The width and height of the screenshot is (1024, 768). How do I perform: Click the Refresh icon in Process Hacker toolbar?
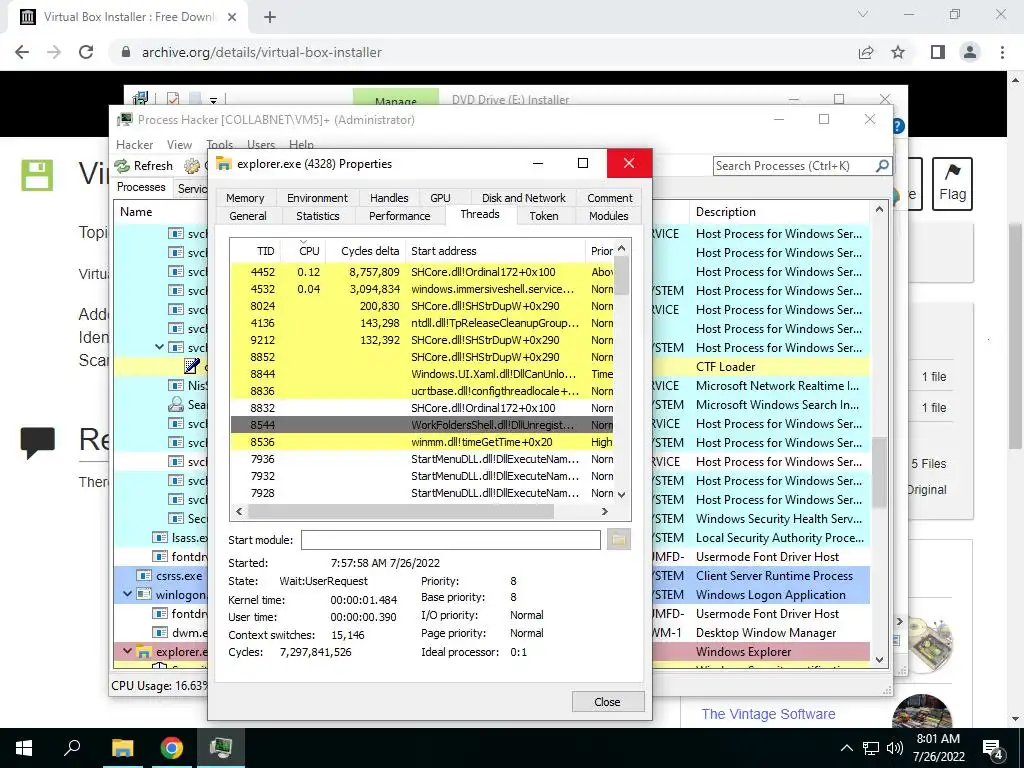[122, 166]
